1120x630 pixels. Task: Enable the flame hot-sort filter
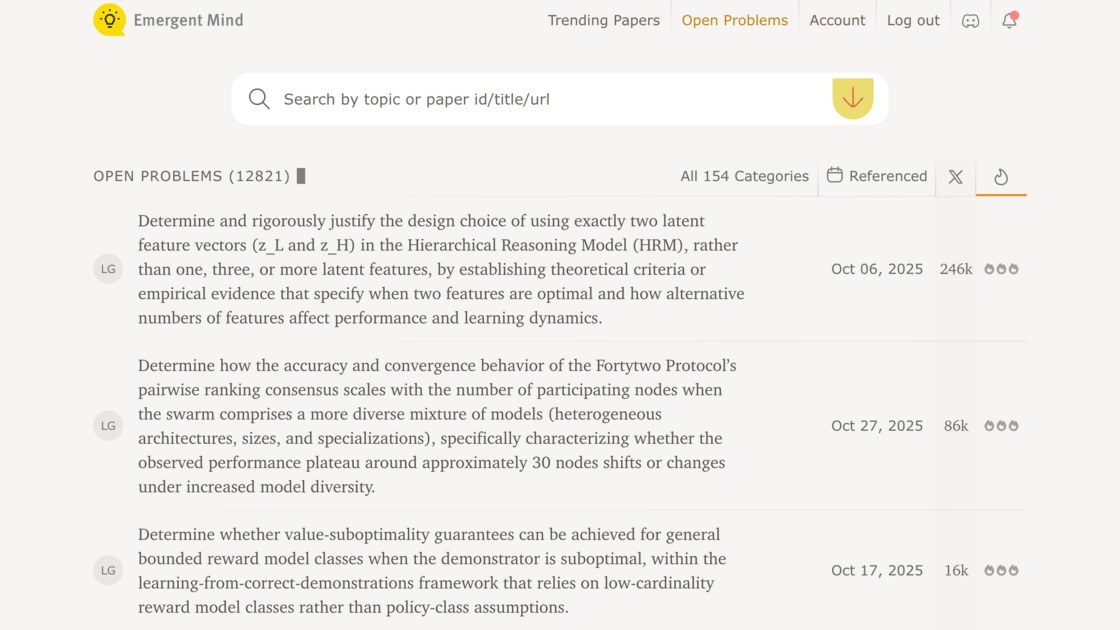(1001, 176)
